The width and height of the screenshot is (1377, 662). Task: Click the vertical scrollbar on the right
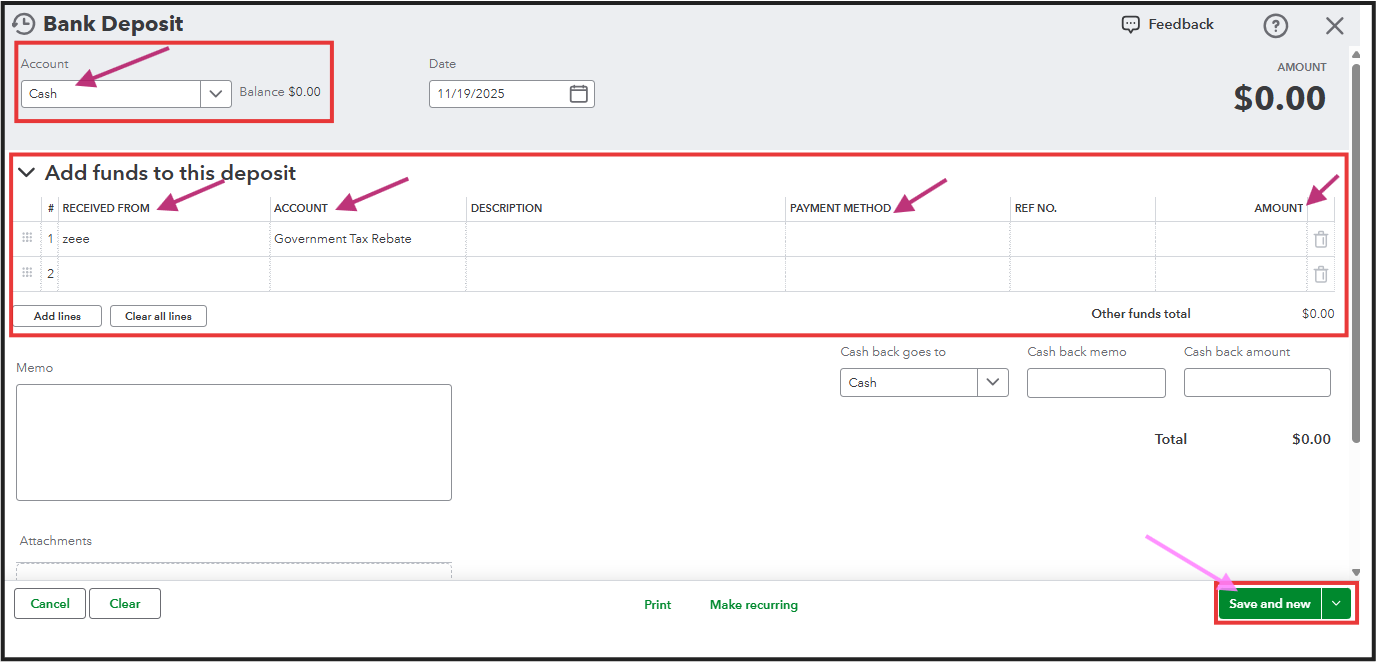pyautogui.click(x=1355, y=250)
